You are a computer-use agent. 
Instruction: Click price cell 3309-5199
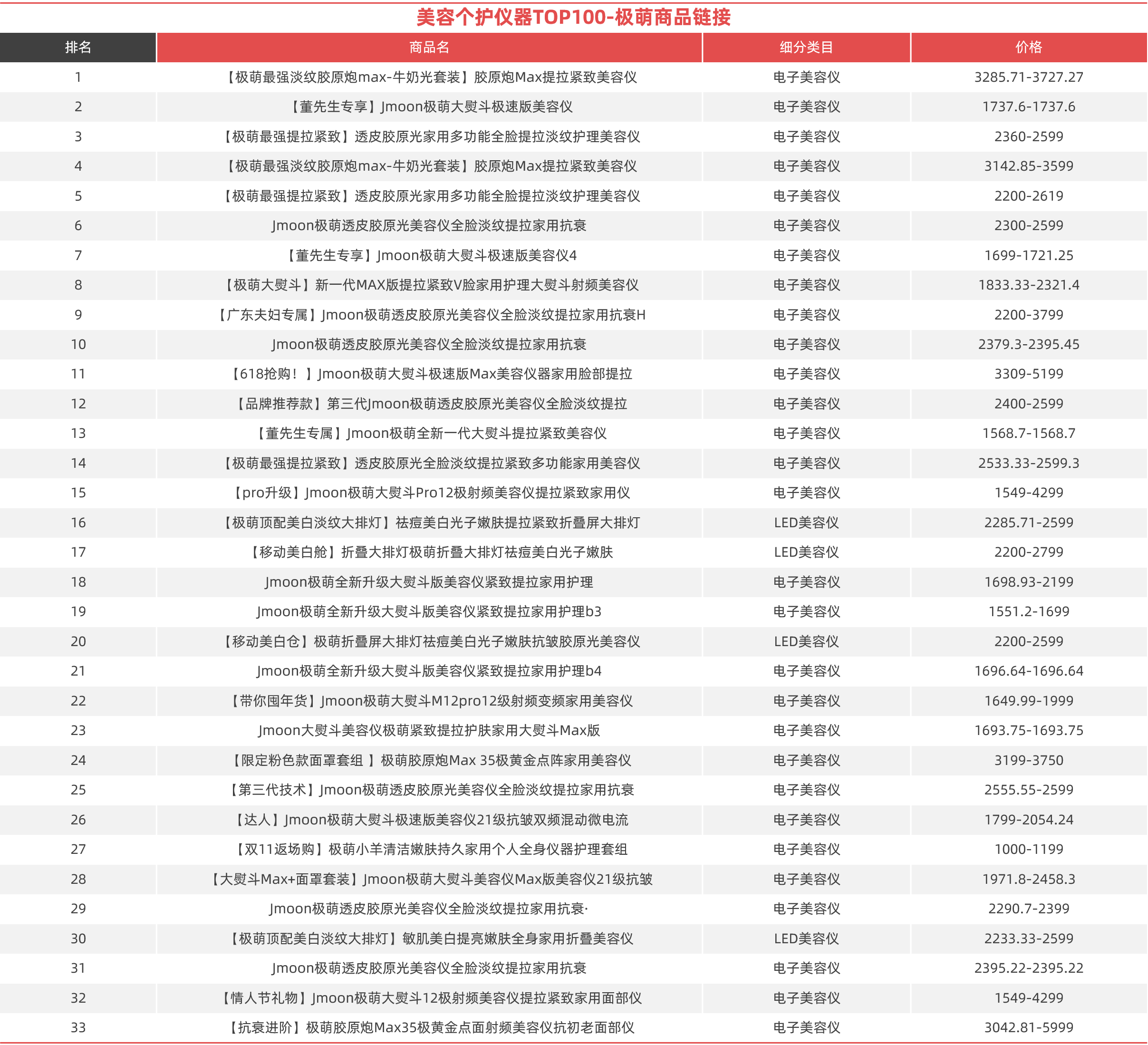click(x=1028, y=374)
